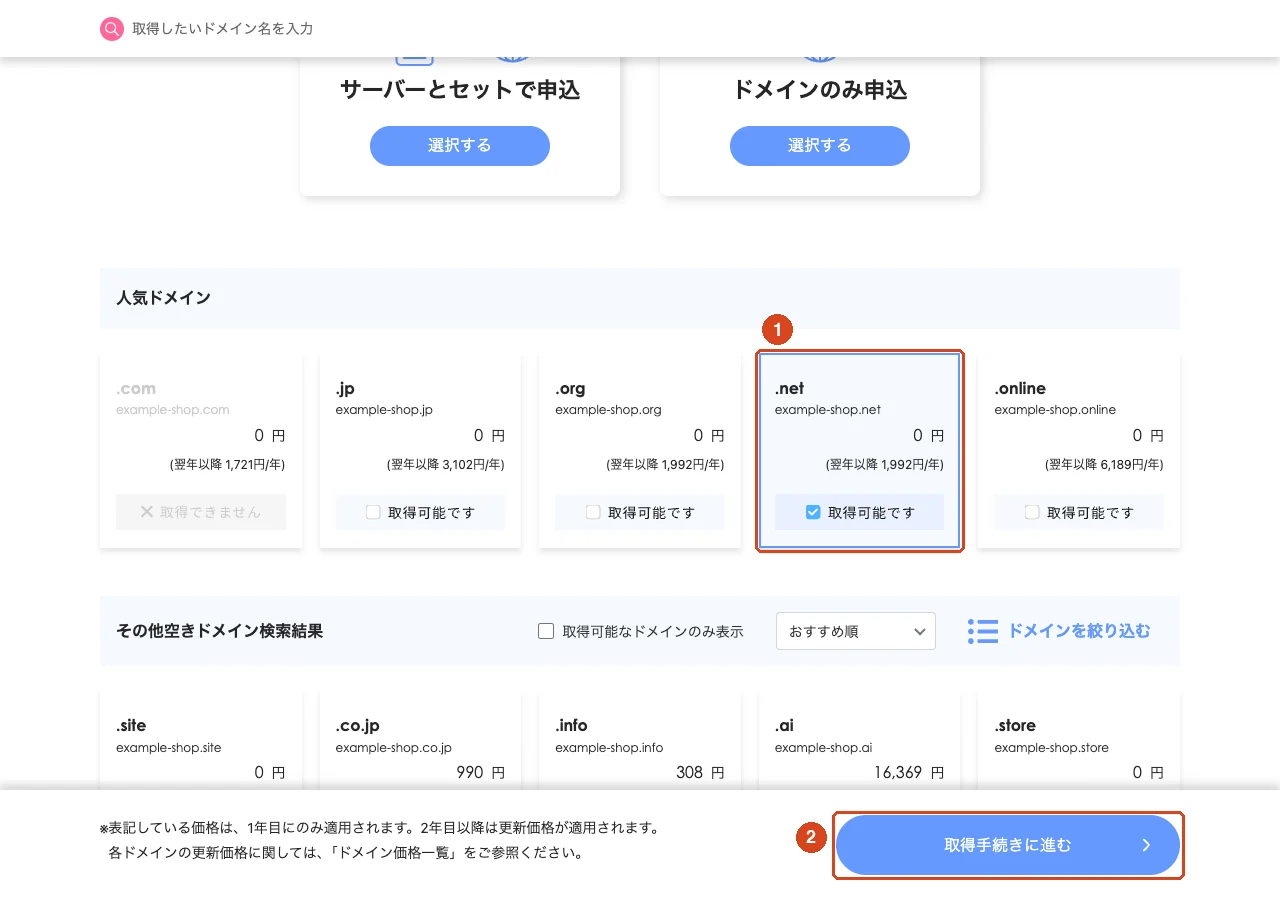Click the .co.jp domain card title
Screen dimensions: 1280x900
pos(358,725)
